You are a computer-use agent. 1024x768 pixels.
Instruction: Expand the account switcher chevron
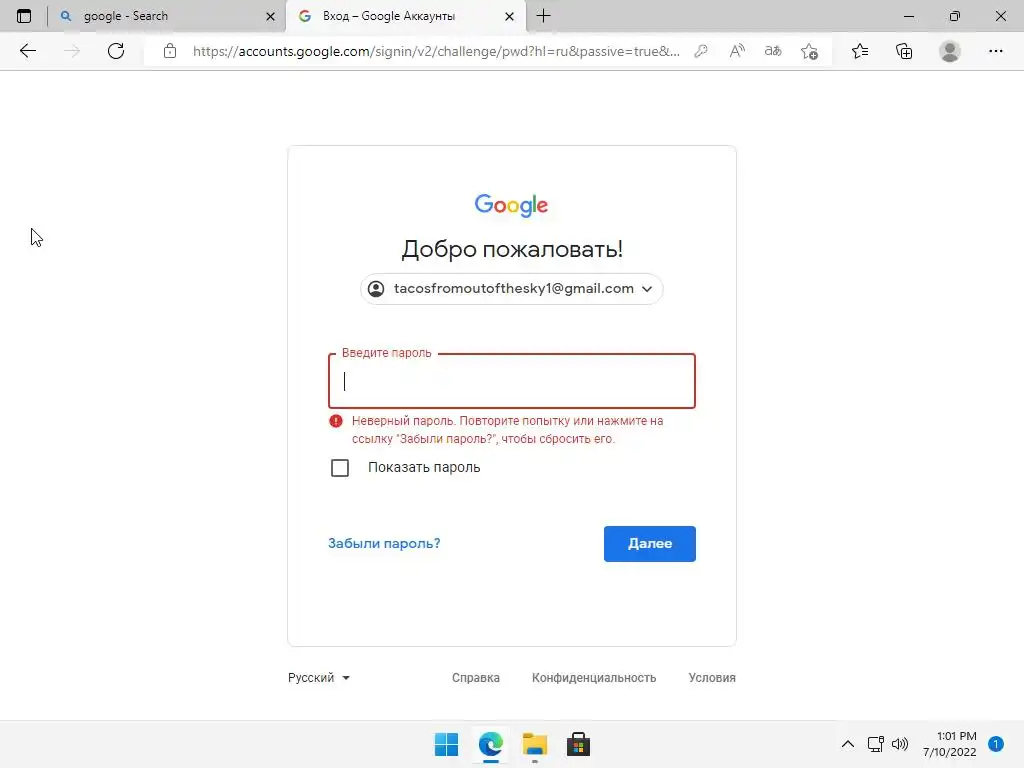(x=647, y=289)
